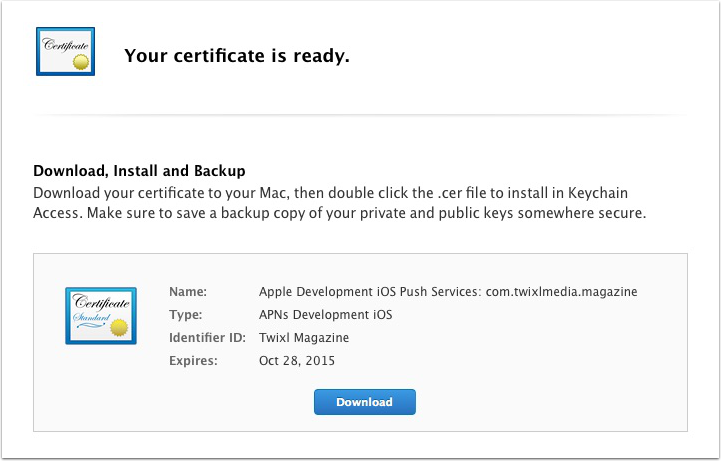Select the 'Oct 28, 2015' expiry date
Viewport: 721px width, 461px height.
(x=297, y=361)
